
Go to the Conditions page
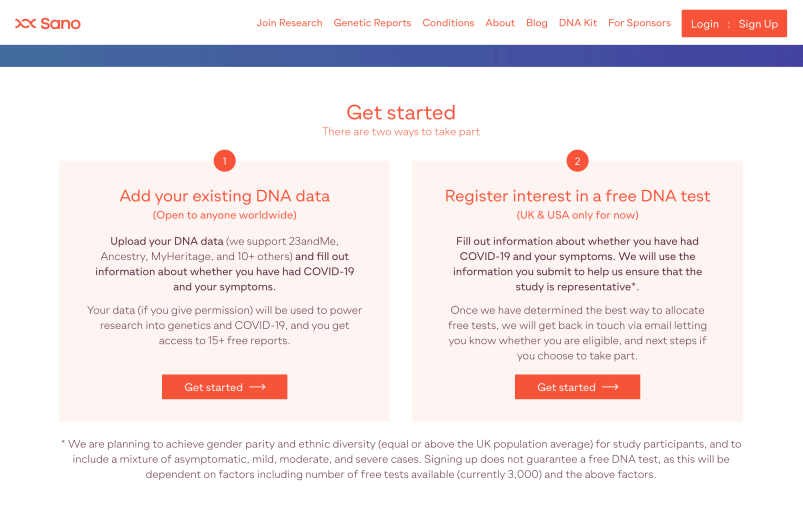click(x=448, y=23)
